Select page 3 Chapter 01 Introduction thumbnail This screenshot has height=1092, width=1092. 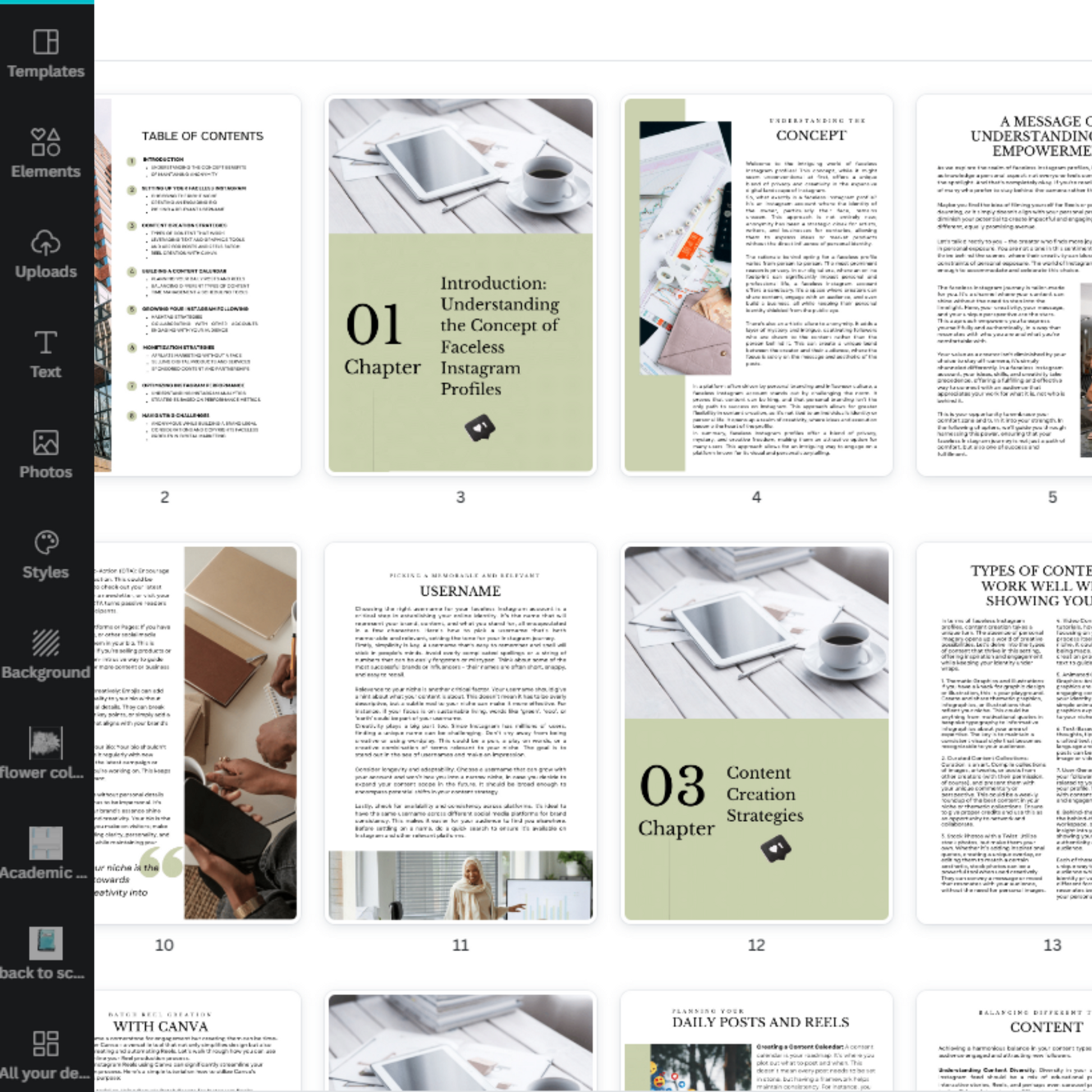(x=461, y=285)
